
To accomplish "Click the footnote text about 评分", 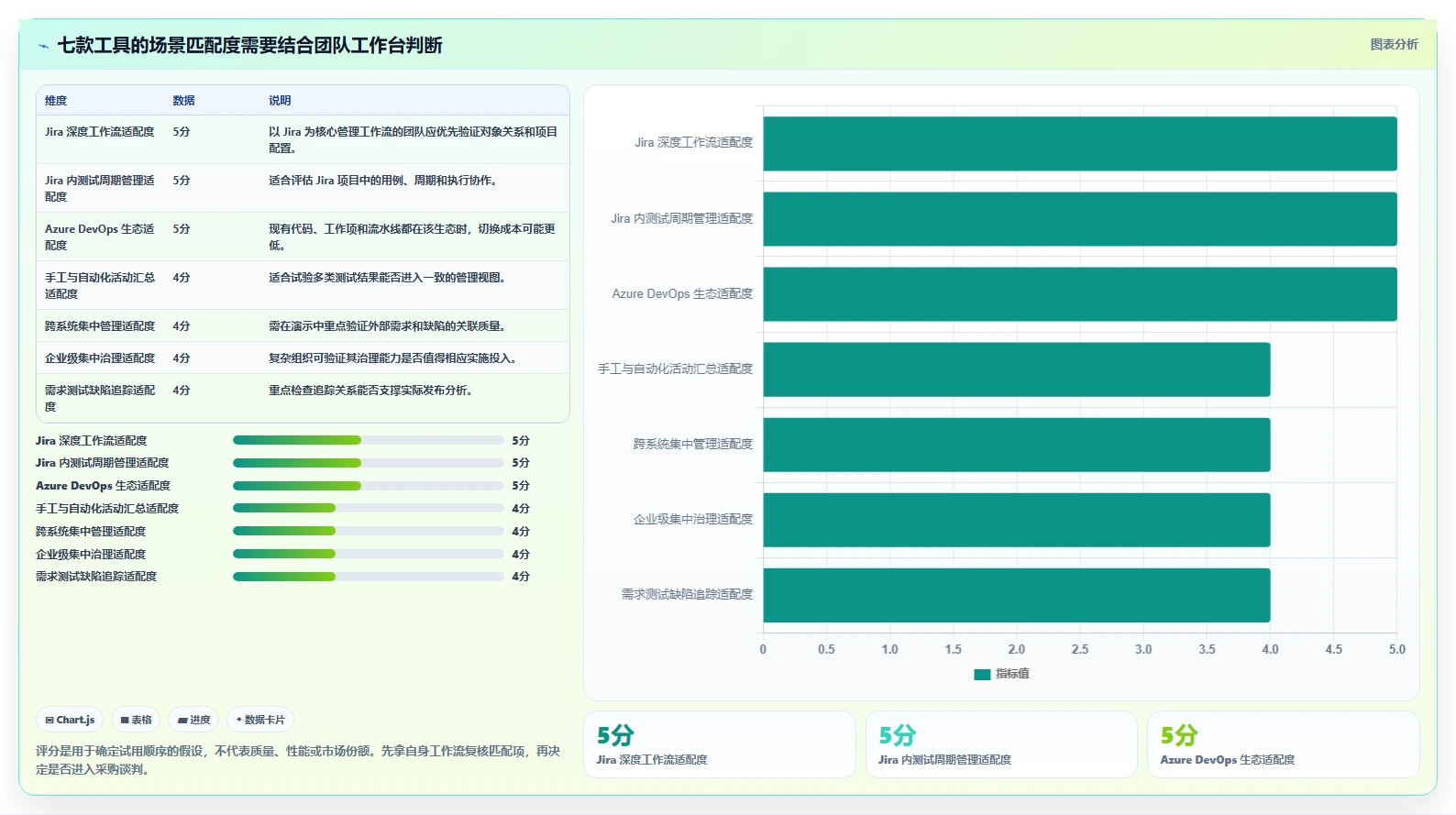I will point(298,760).
